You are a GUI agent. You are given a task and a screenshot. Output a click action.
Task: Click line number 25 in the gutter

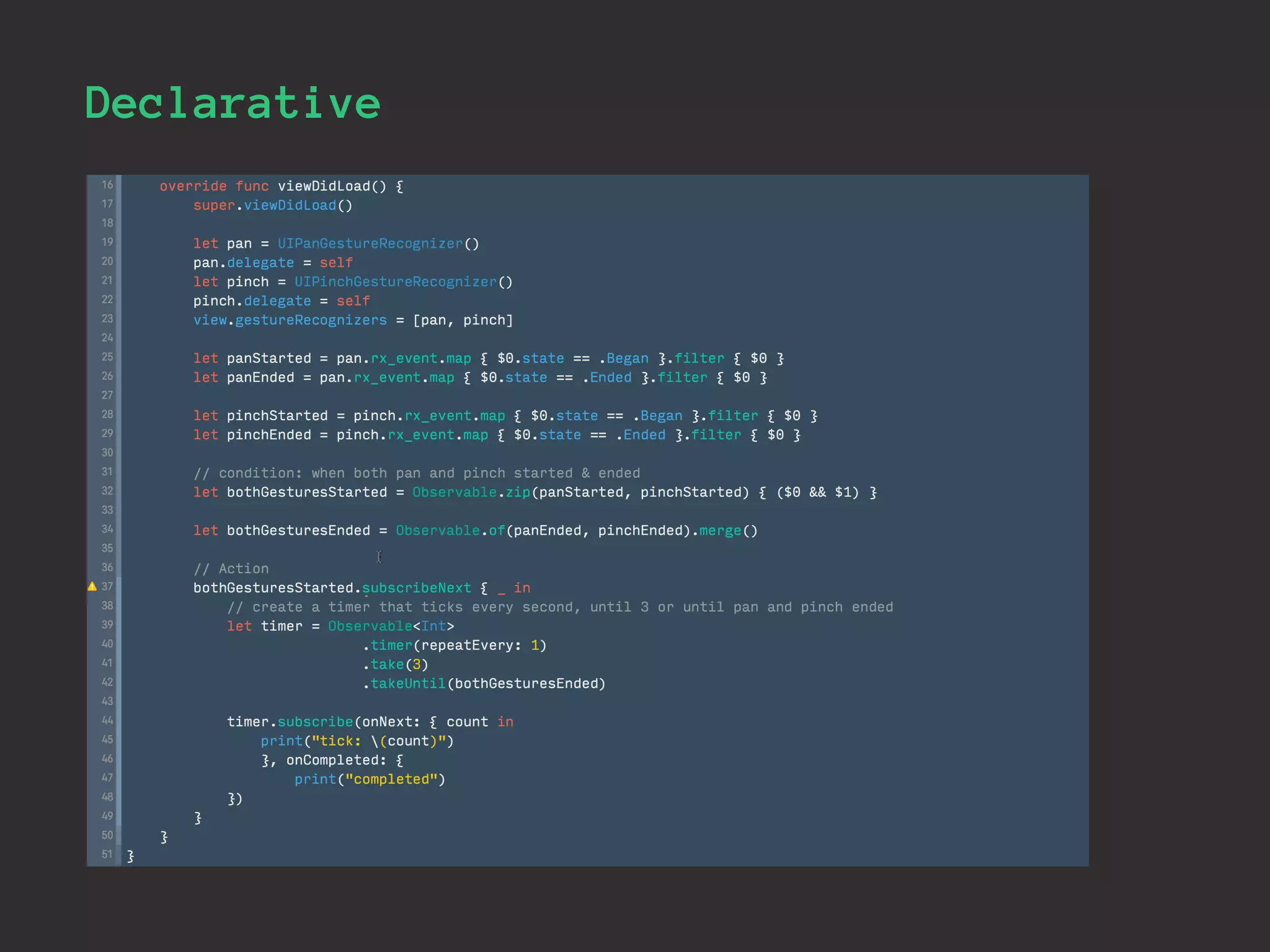107,357
